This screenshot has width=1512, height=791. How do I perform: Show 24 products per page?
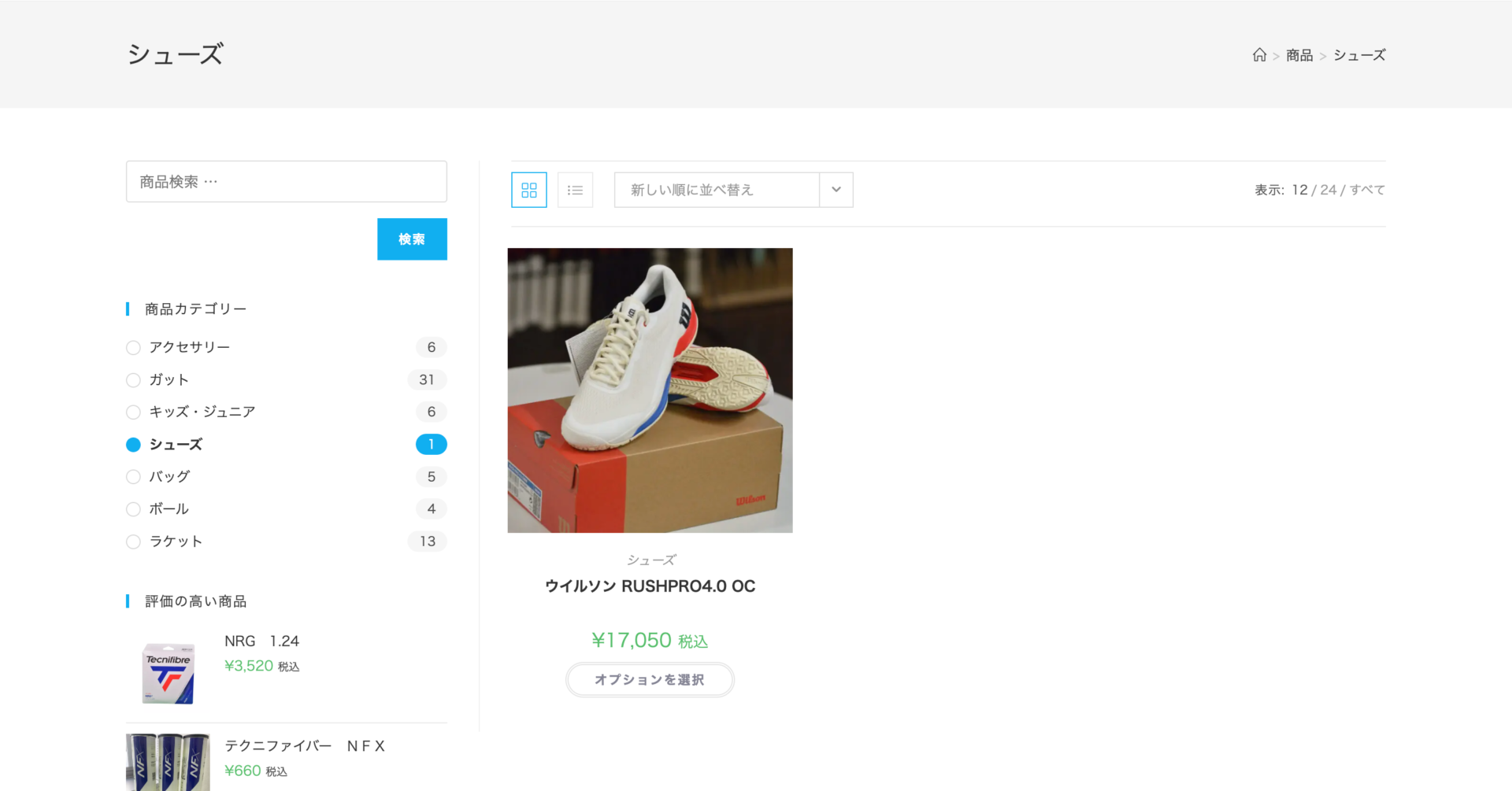point(1329,190)
